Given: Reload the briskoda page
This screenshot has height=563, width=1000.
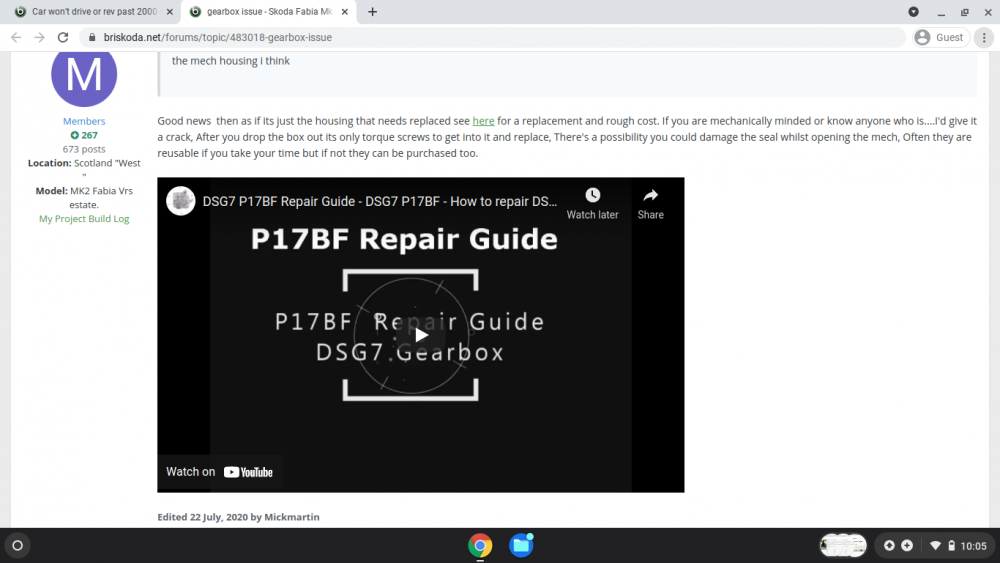Looking at the screenshot, I should coord(62,38).
